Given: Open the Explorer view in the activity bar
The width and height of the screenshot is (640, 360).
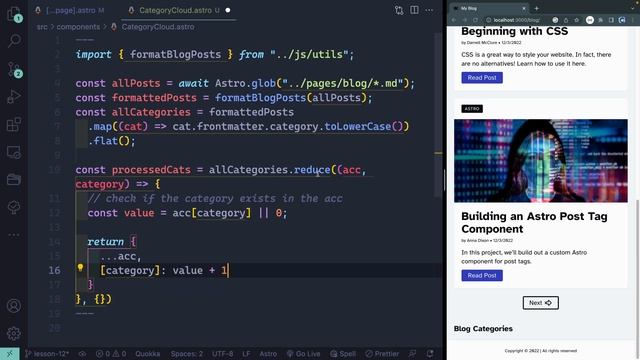Looking at the screenshot, I should click(x=14, y=14).
